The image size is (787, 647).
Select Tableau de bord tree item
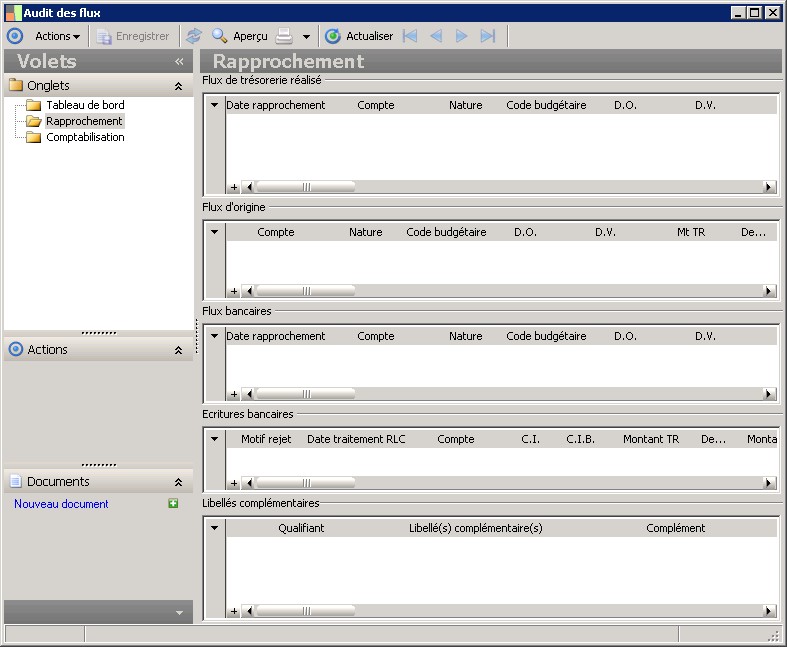coord(85,105)
